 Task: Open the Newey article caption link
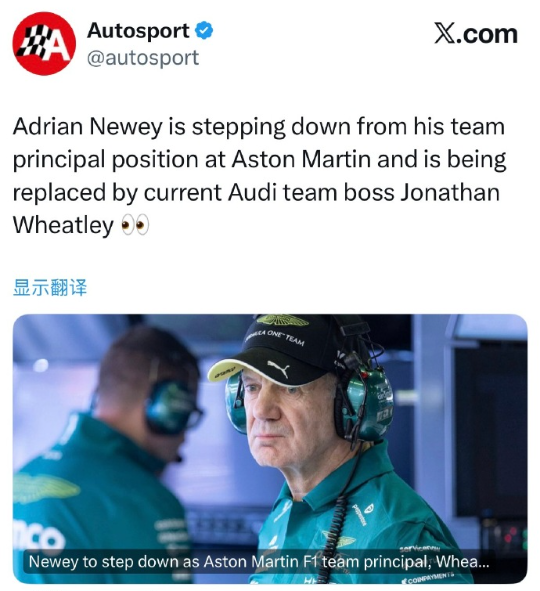(x=259, y=561)
